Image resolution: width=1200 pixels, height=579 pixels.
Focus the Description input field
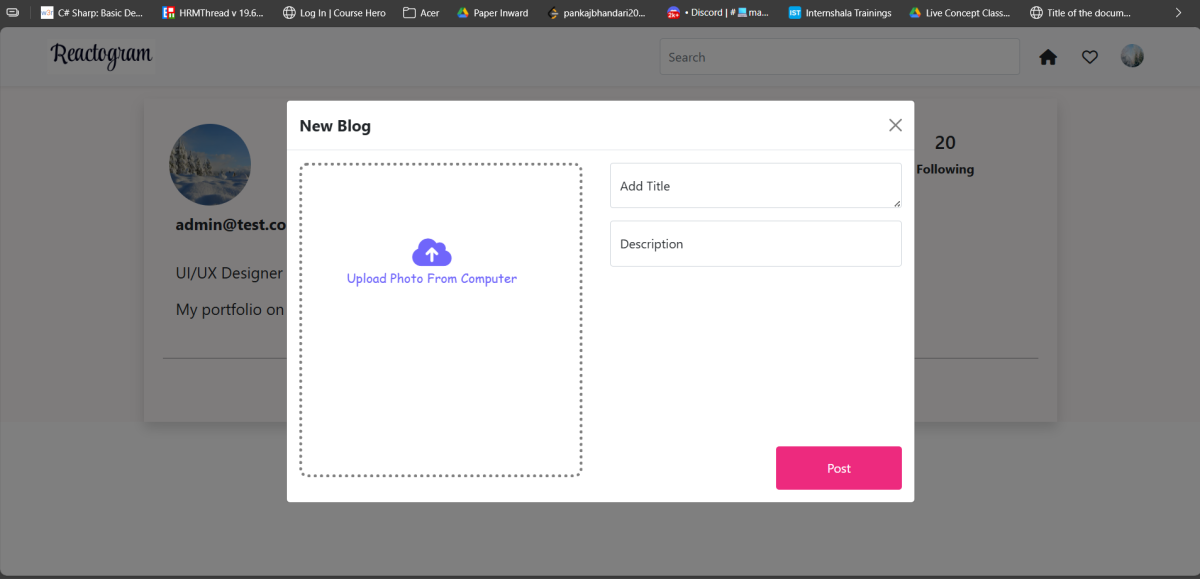point(755,244)
